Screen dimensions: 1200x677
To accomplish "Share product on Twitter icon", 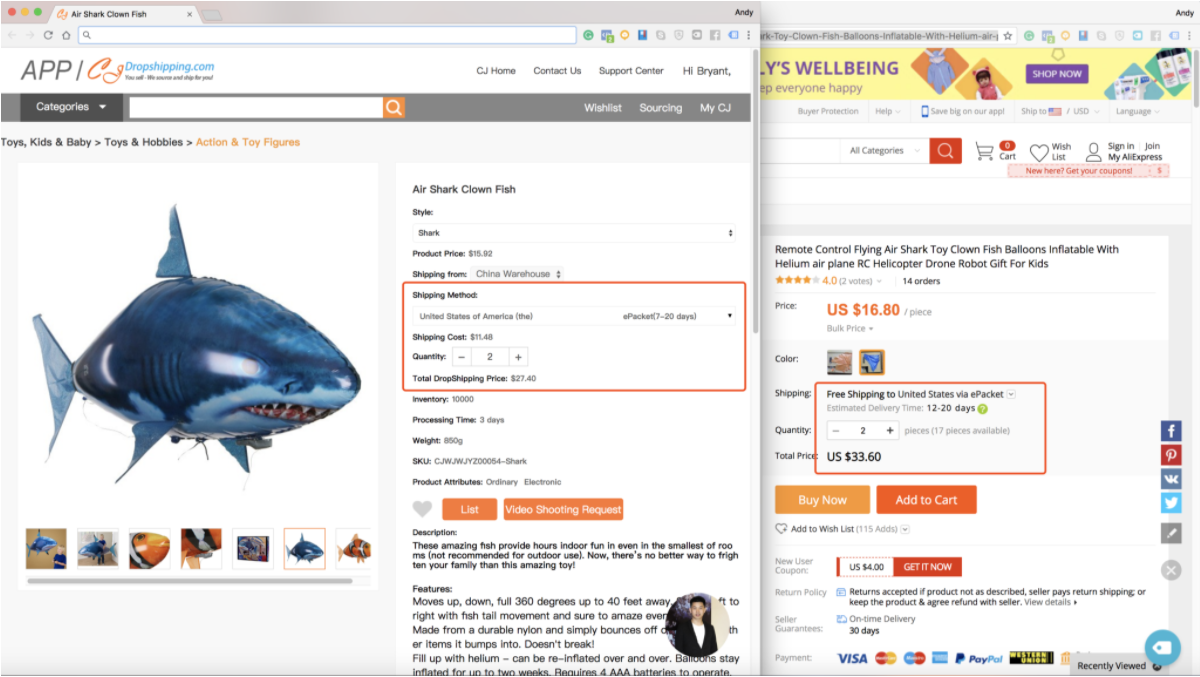I will 1171,503.
